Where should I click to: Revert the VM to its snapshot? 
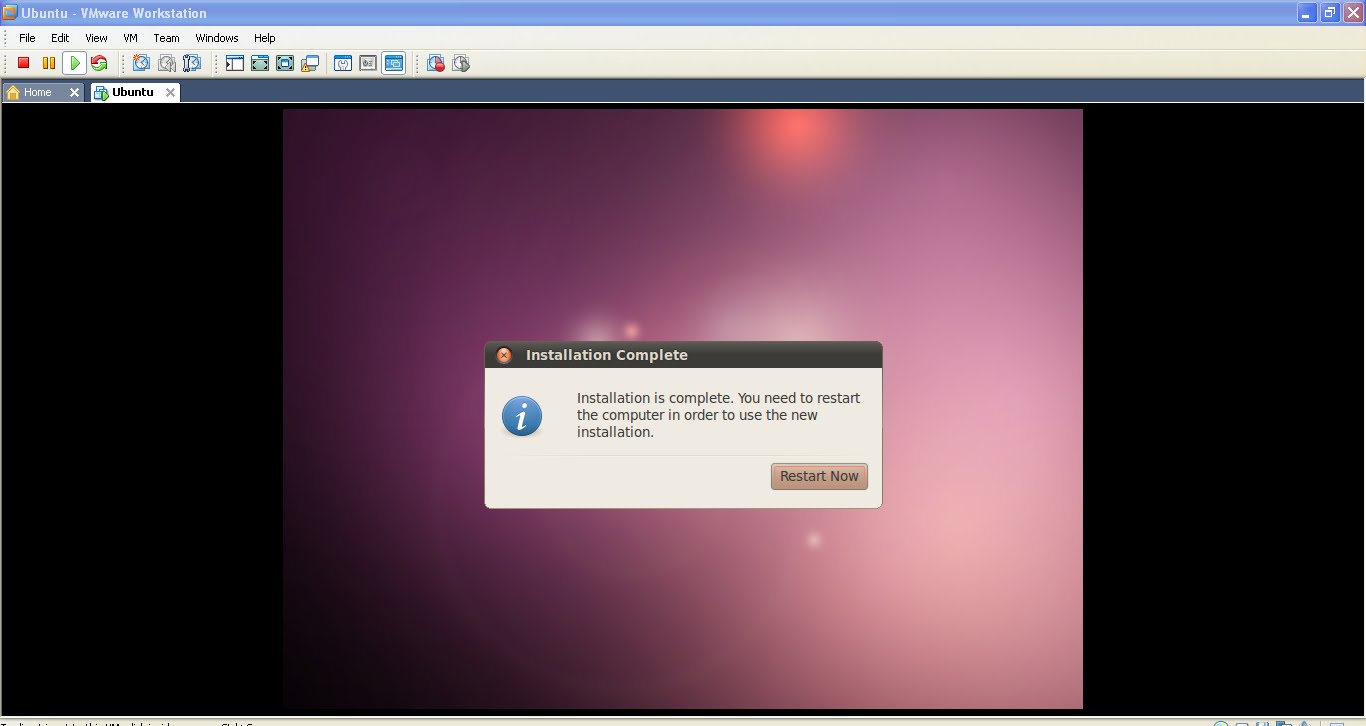coord(167,63)
